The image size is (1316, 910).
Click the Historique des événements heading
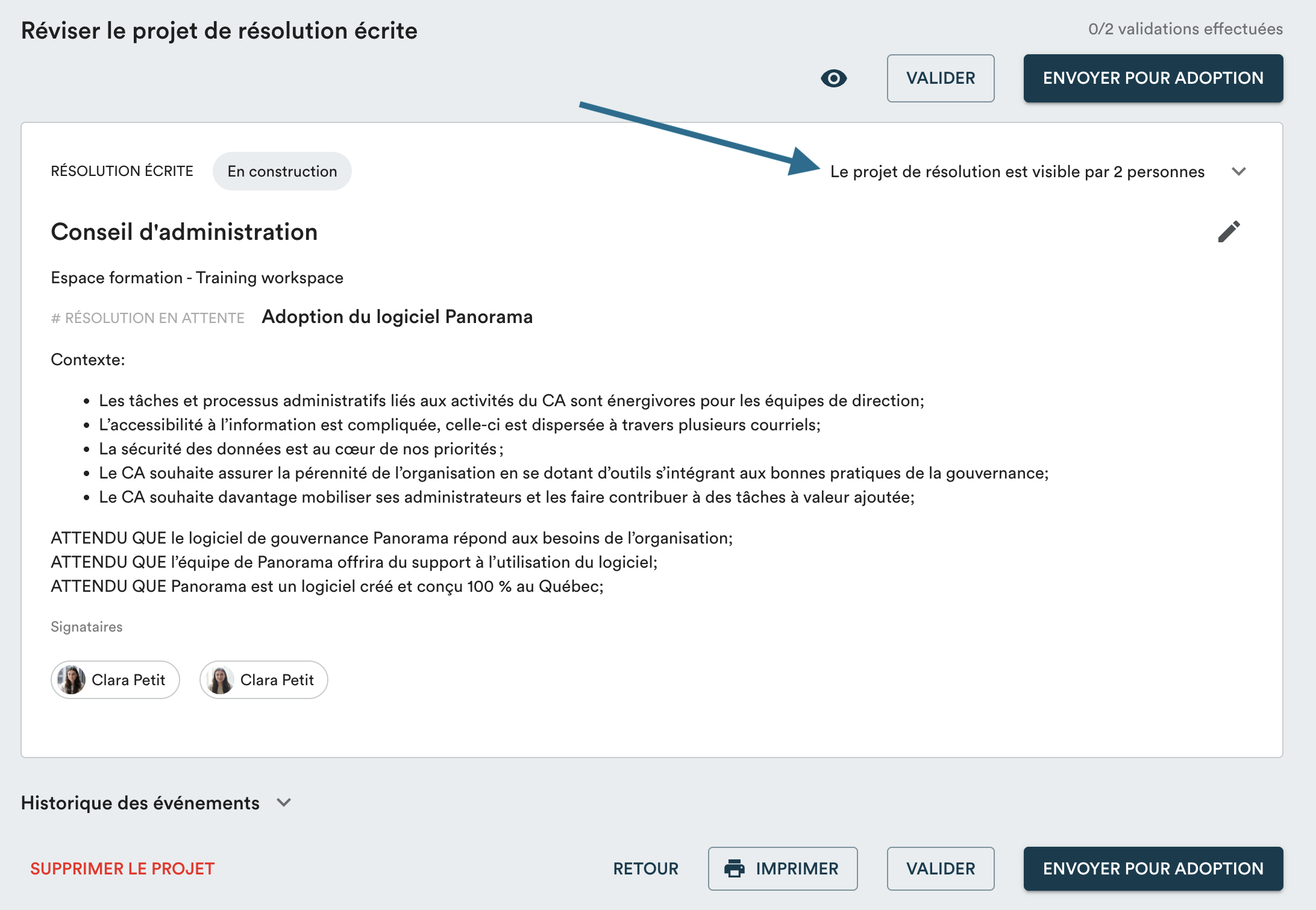click(140, 803)
